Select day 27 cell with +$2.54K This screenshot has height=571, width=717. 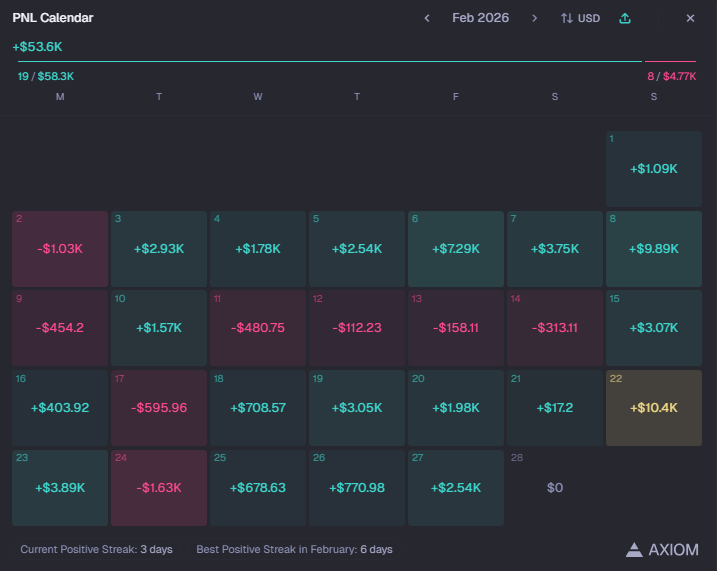(x=455, y=488)
